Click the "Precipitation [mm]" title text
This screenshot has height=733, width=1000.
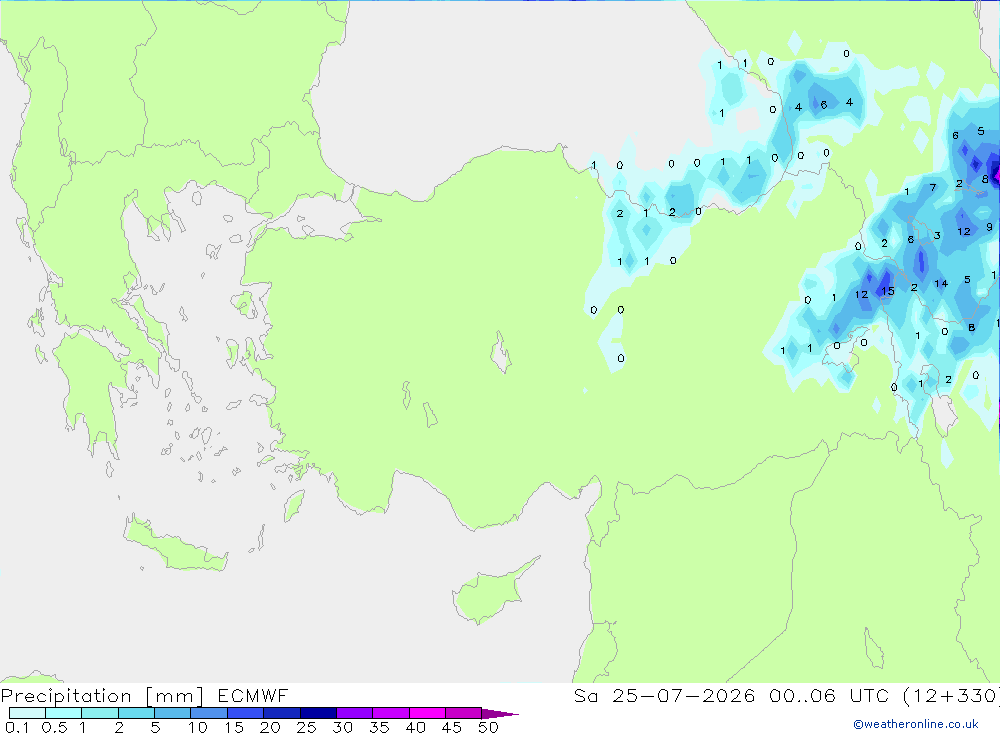103,696
